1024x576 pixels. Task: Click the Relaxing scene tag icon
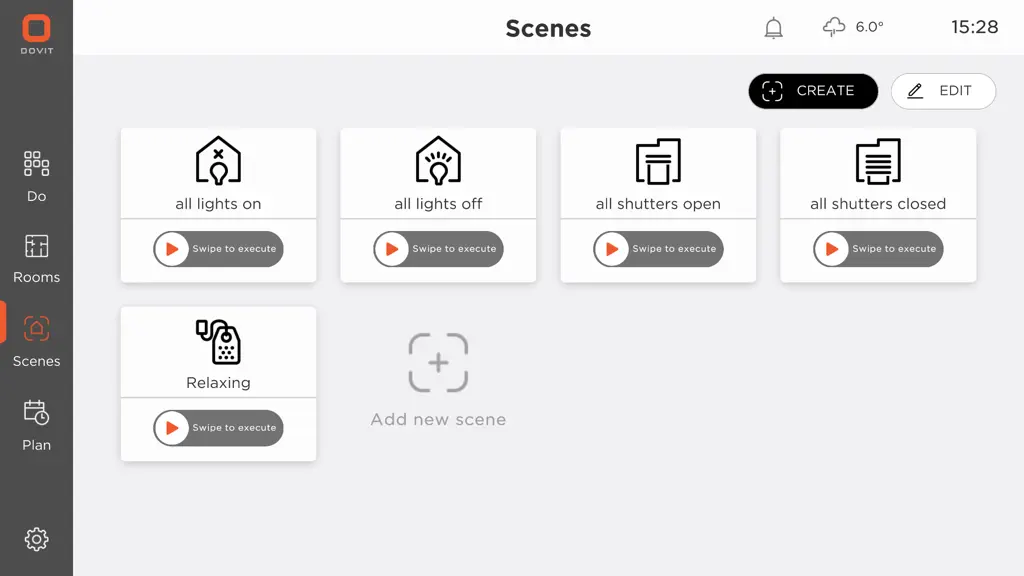[218, 342]
